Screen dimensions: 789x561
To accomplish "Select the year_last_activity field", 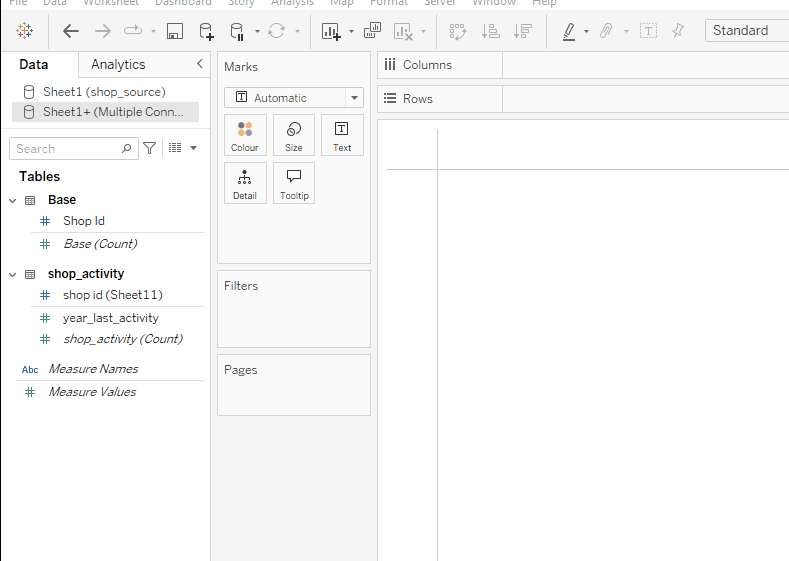I will coord(111,318).
